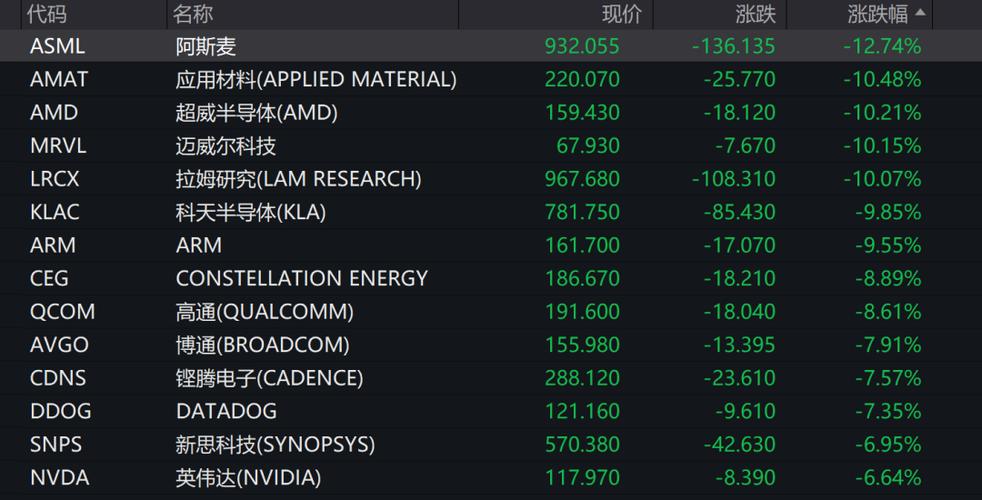The image size is (982, 500).
Task: Click AMAT percent change -10.48%
Action: 882,80
